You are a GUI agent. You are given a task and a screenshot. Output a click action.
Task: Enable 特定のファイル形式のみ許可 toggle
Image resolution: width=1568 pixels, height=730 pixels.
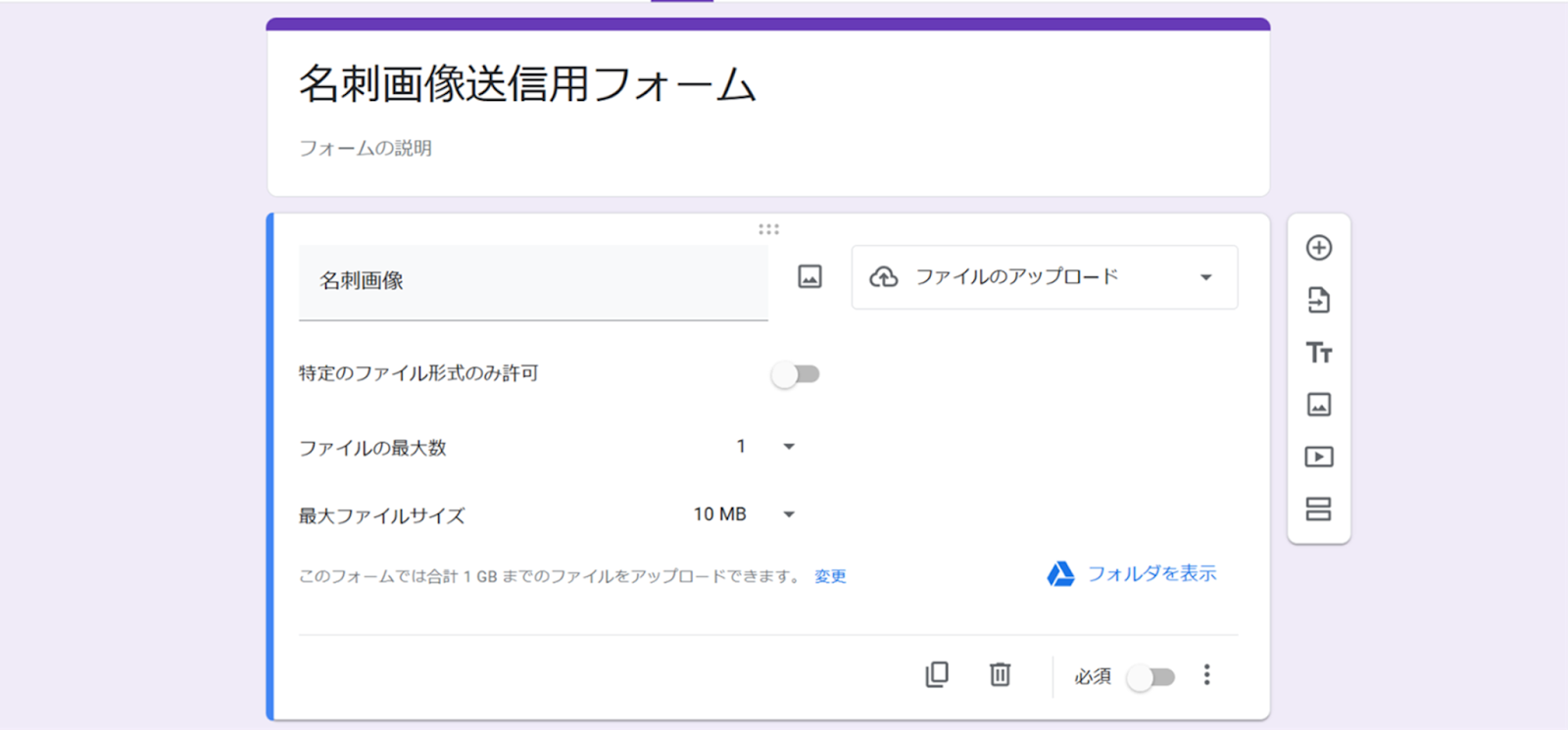pos(795,374)
